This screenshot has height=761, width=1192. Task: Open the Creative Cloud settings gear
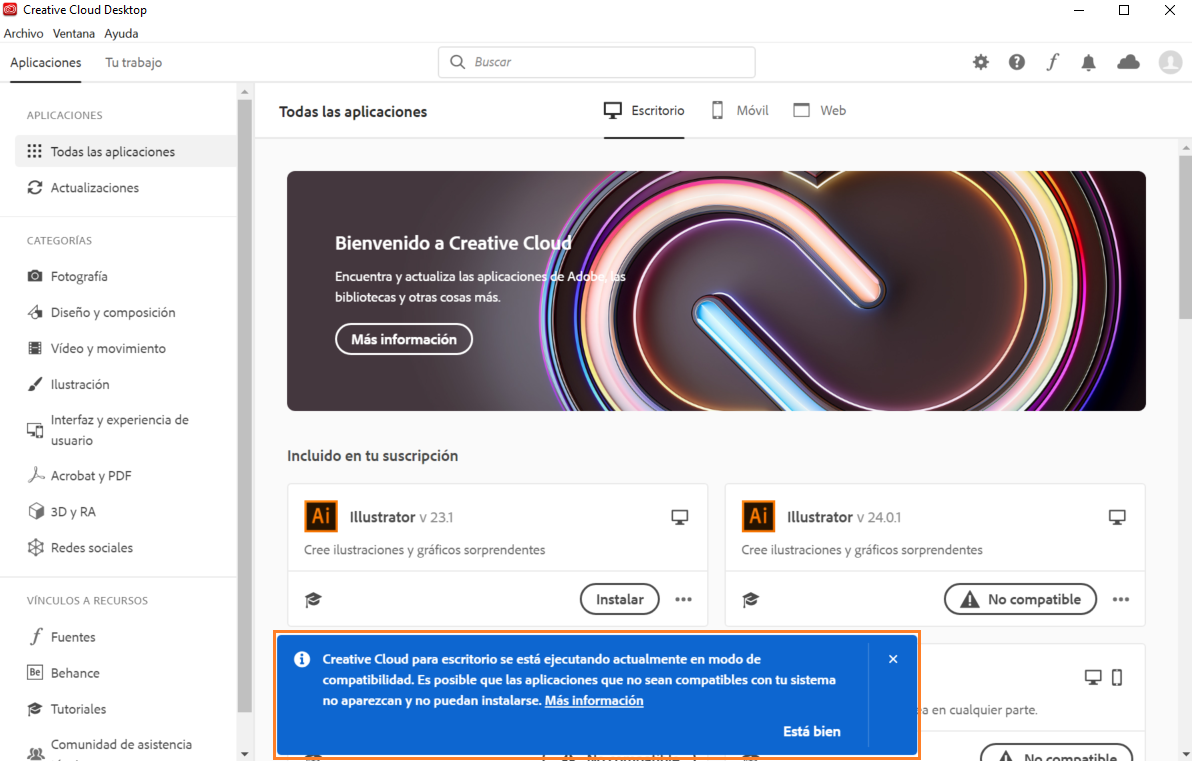980,62
